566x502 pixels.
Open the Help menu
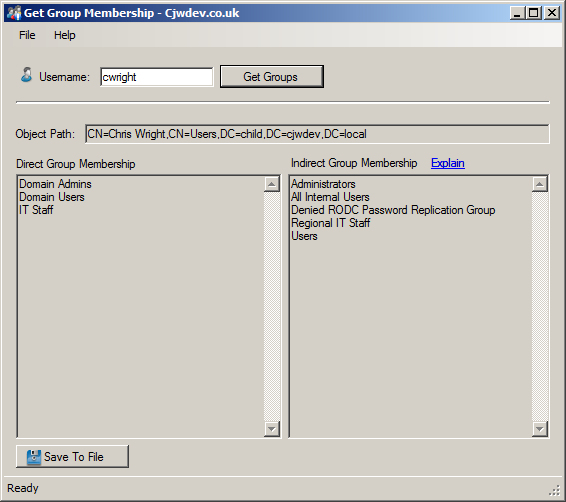point(65,35)
